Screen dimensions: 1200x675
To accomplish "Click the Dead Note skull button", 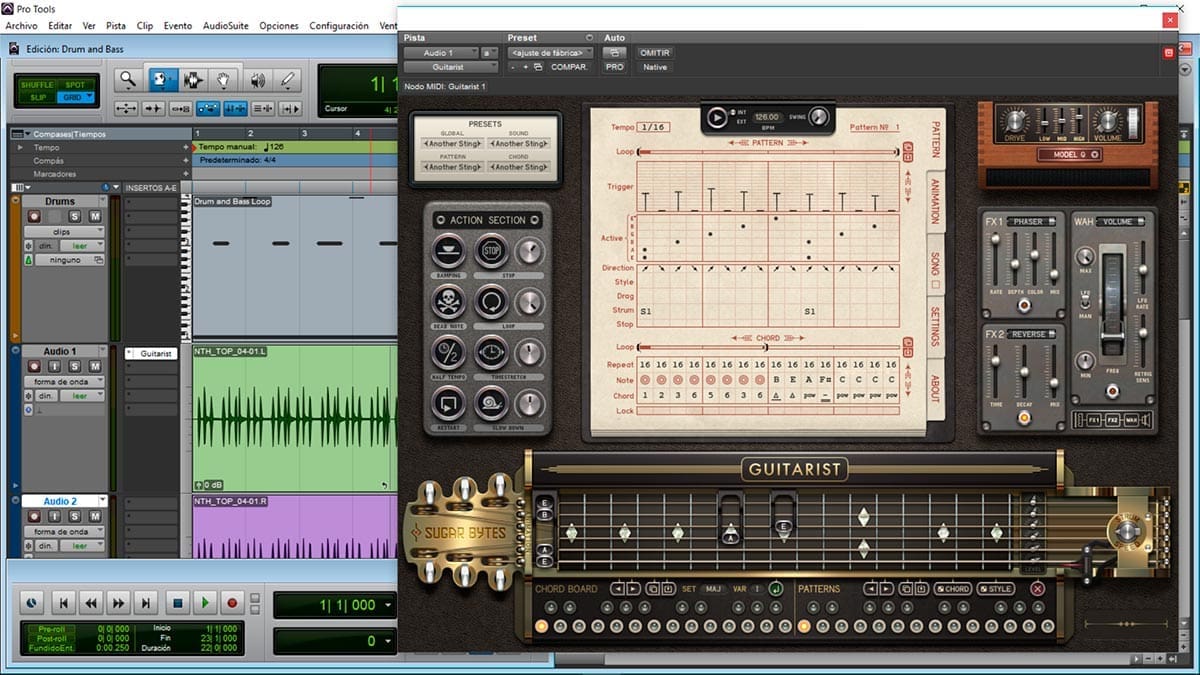I will pos(448,302).
